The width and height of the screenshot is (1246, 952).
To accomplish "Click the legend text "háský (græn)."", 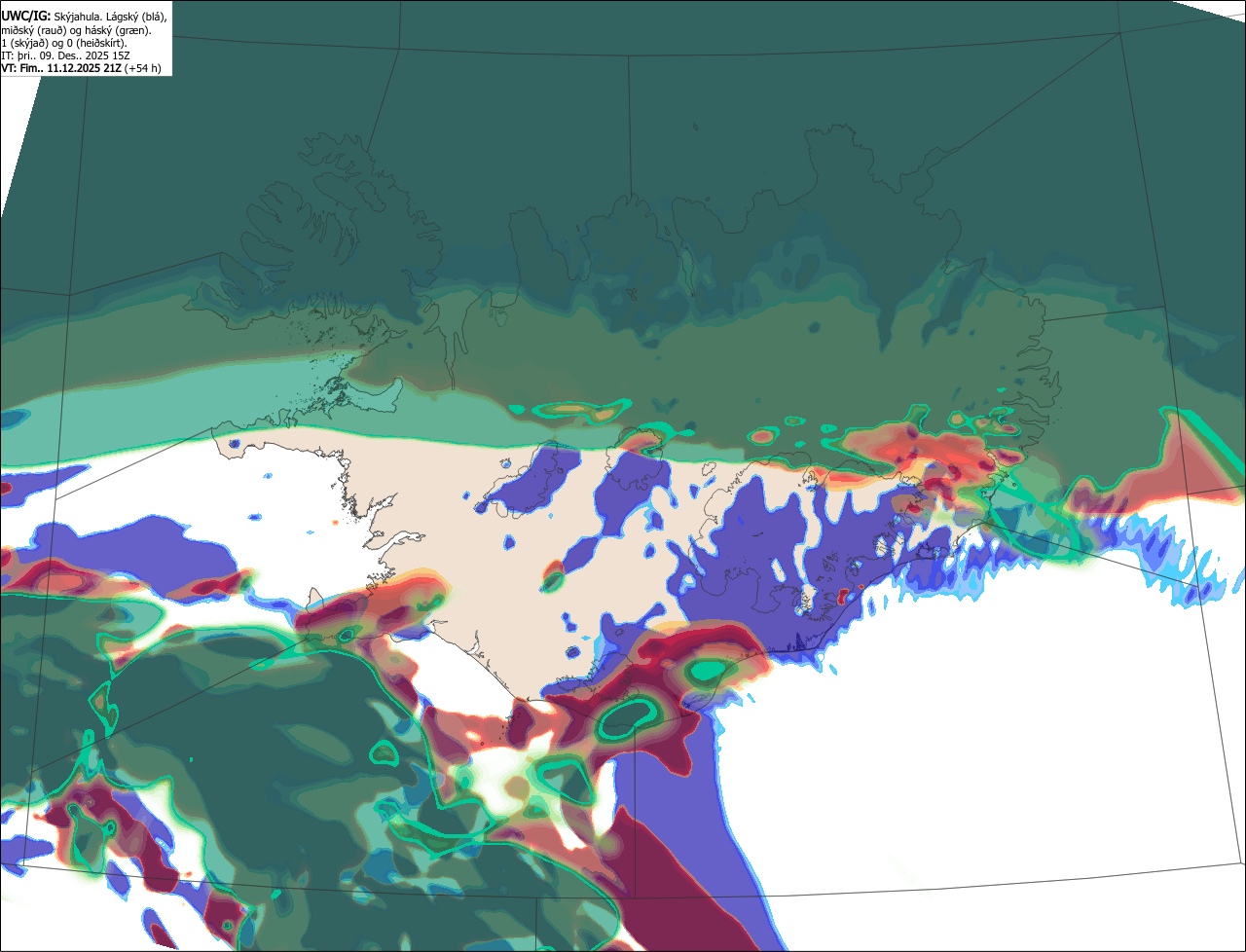I will [x=118, y=31].
